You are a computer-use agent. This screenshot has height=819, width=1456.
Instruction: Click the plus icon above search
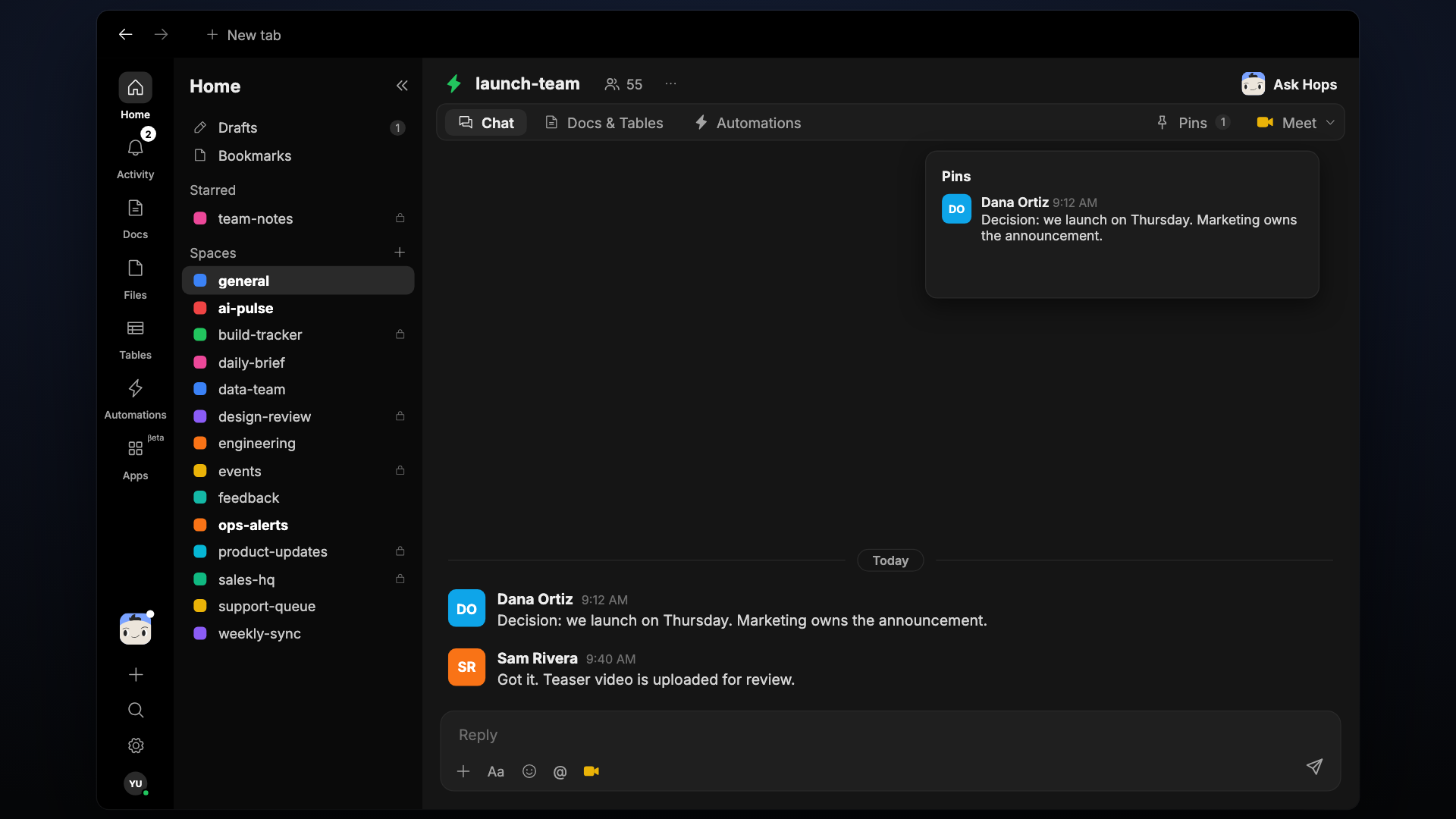[136, 674]
